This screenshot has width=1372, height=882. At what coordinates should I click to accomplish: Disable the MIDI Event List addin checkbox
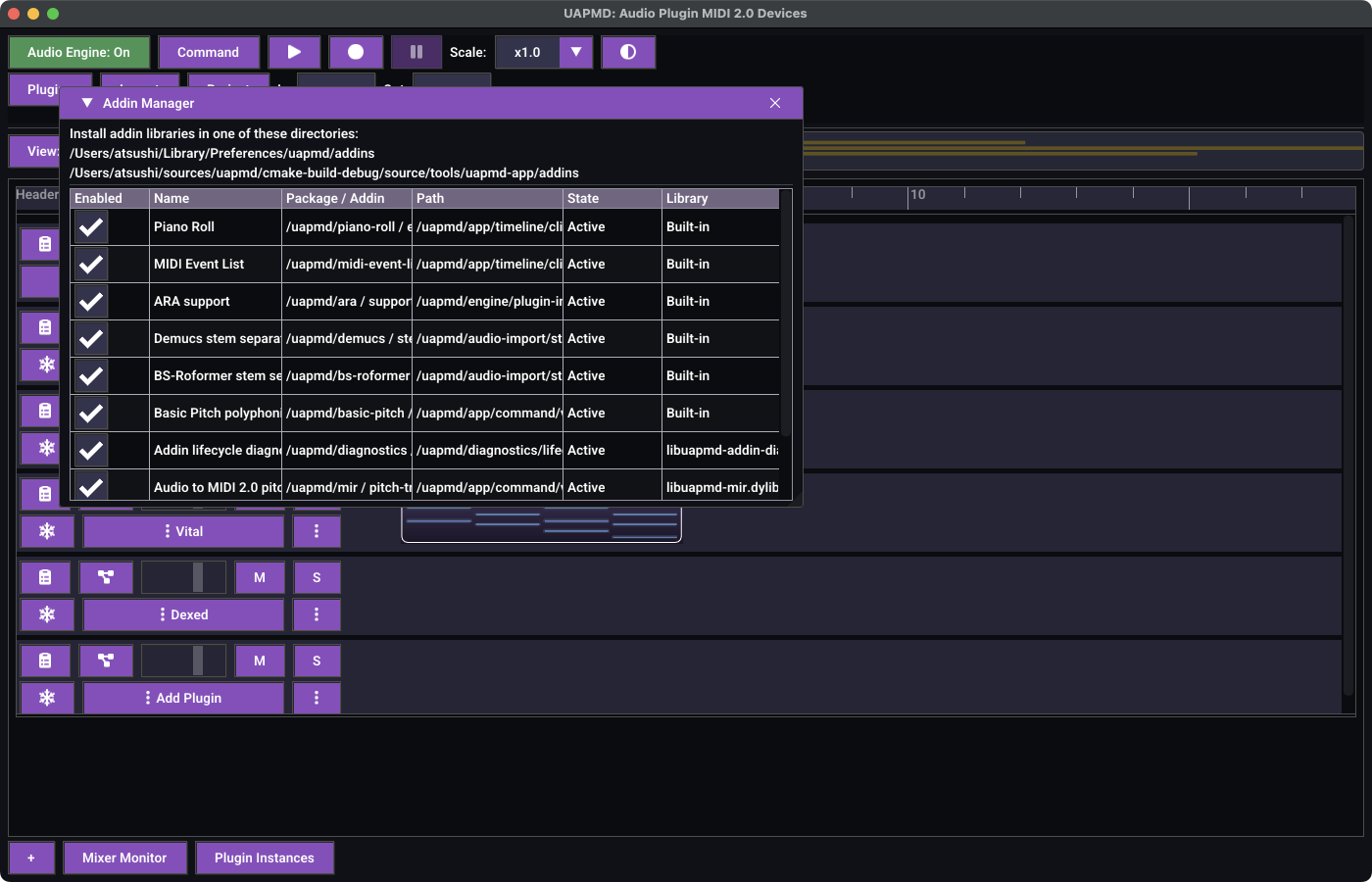[x=91, y=264]
